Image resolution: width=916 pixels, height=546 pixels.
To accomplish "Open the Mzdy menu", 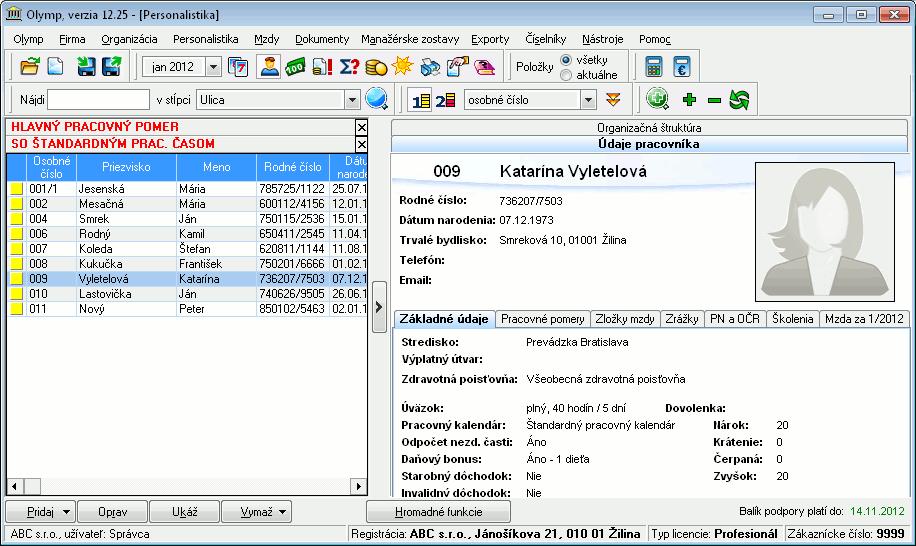I will coord(266,39).
